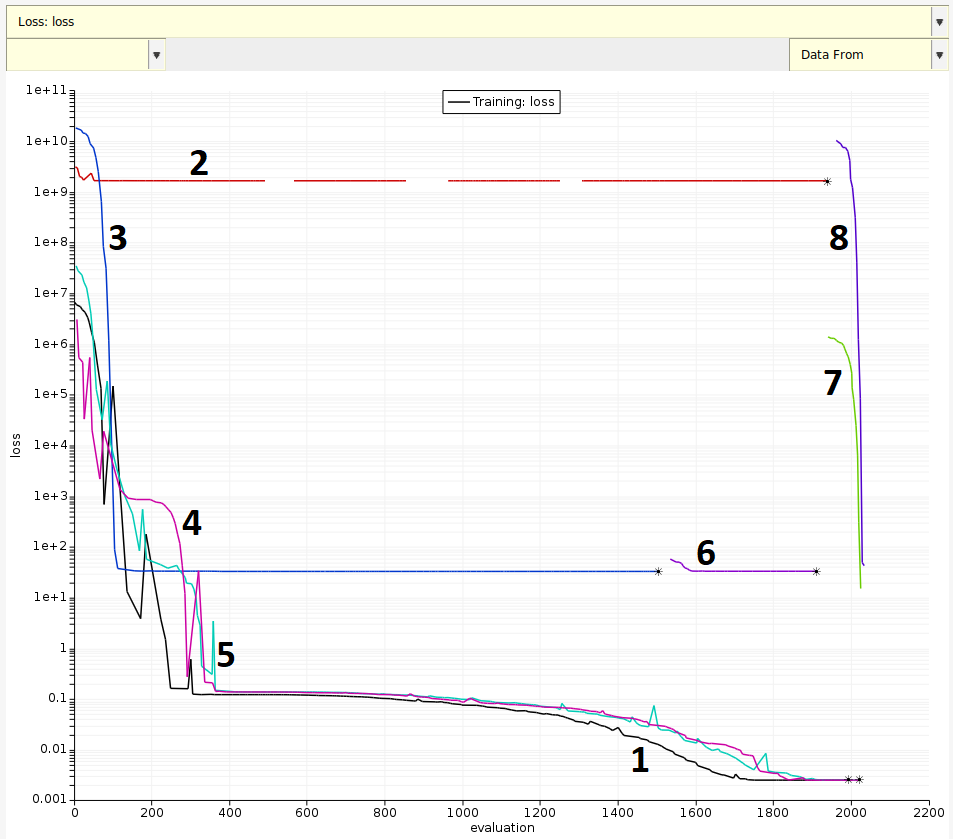Click the number 1 curve label
This screenshot has height=839, width=953.
click(x=640, y=760)
